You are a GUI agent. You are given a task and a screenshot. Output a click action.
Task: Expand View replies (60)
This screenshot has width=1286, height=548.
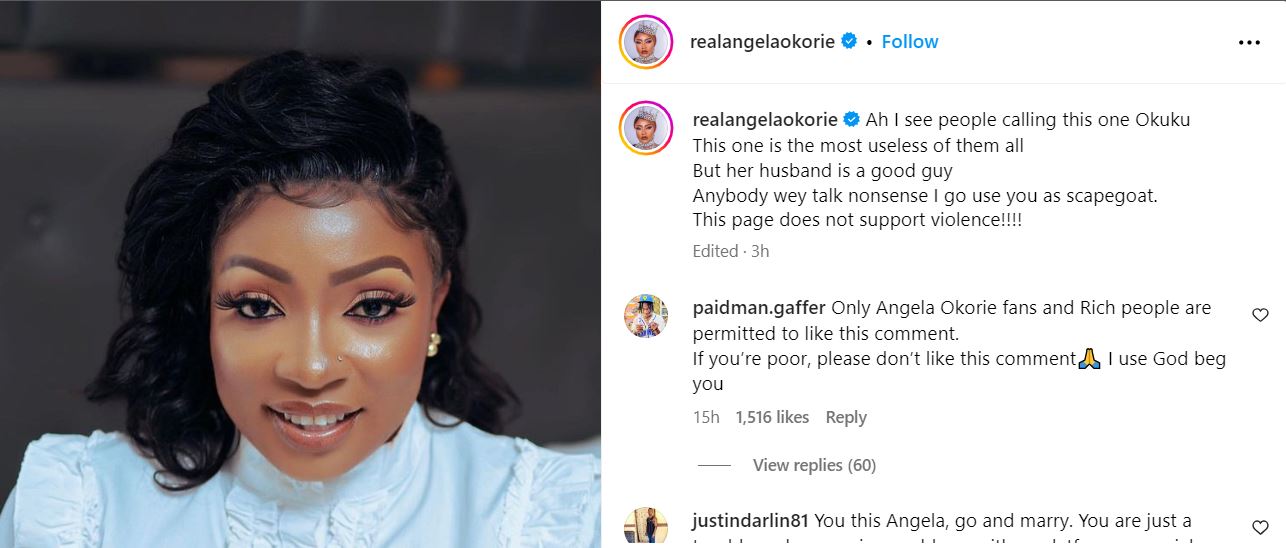[814, 465]
